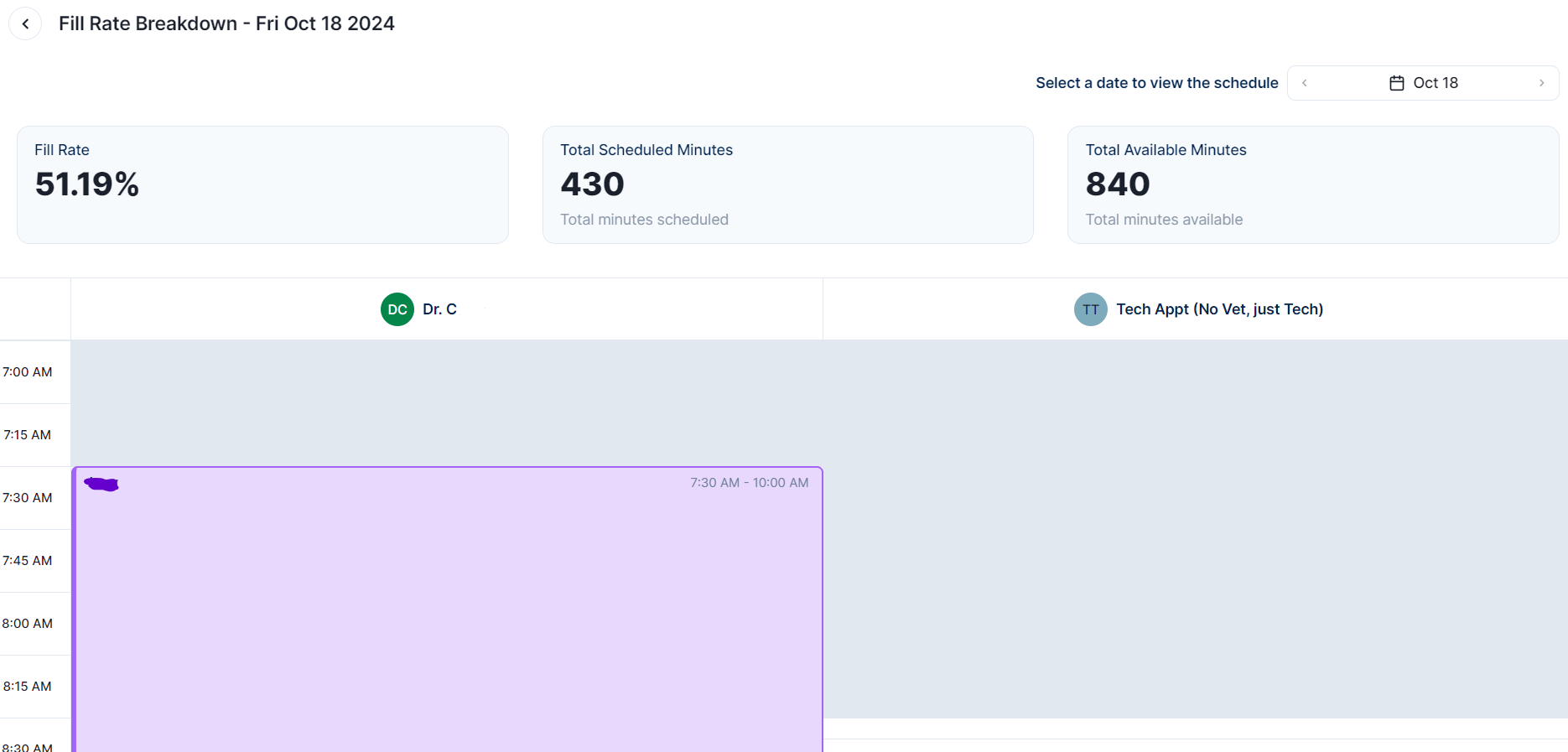The height and width of the screenshot is (752, 1568).
Task: Click the Fill Rate Breakdown page title
Action: click(226, 23)
